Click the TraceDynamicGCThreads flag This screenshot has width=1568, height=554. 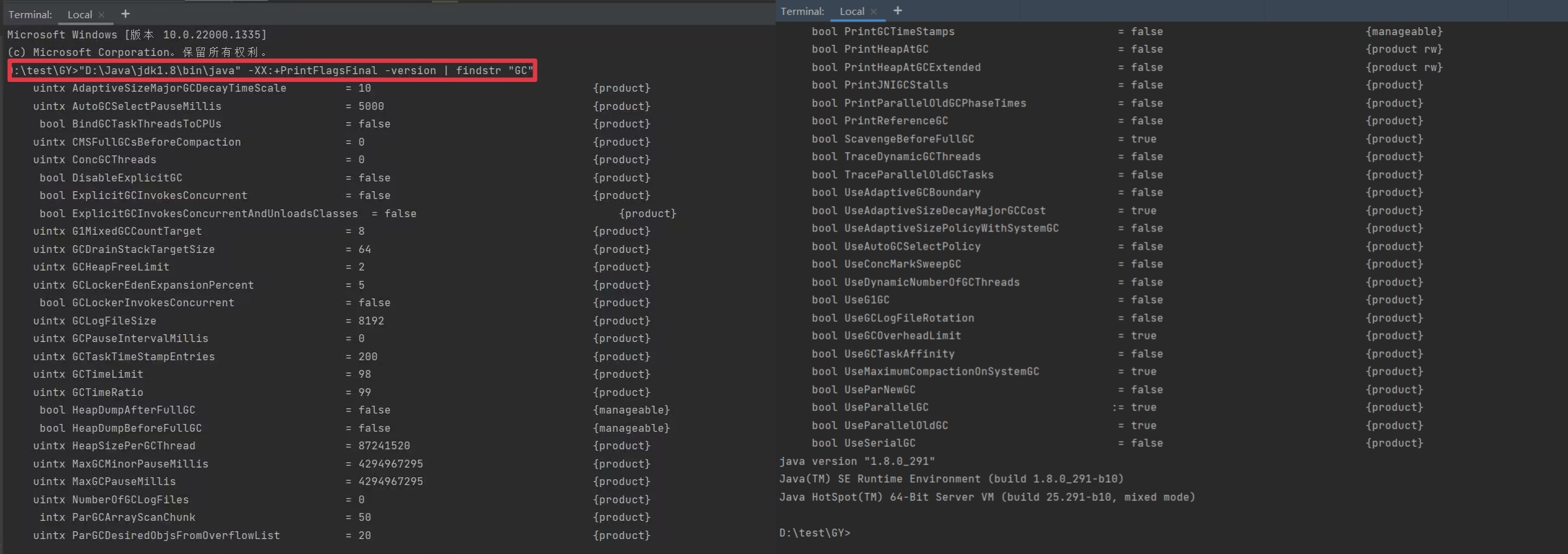[x=912, y=156]
